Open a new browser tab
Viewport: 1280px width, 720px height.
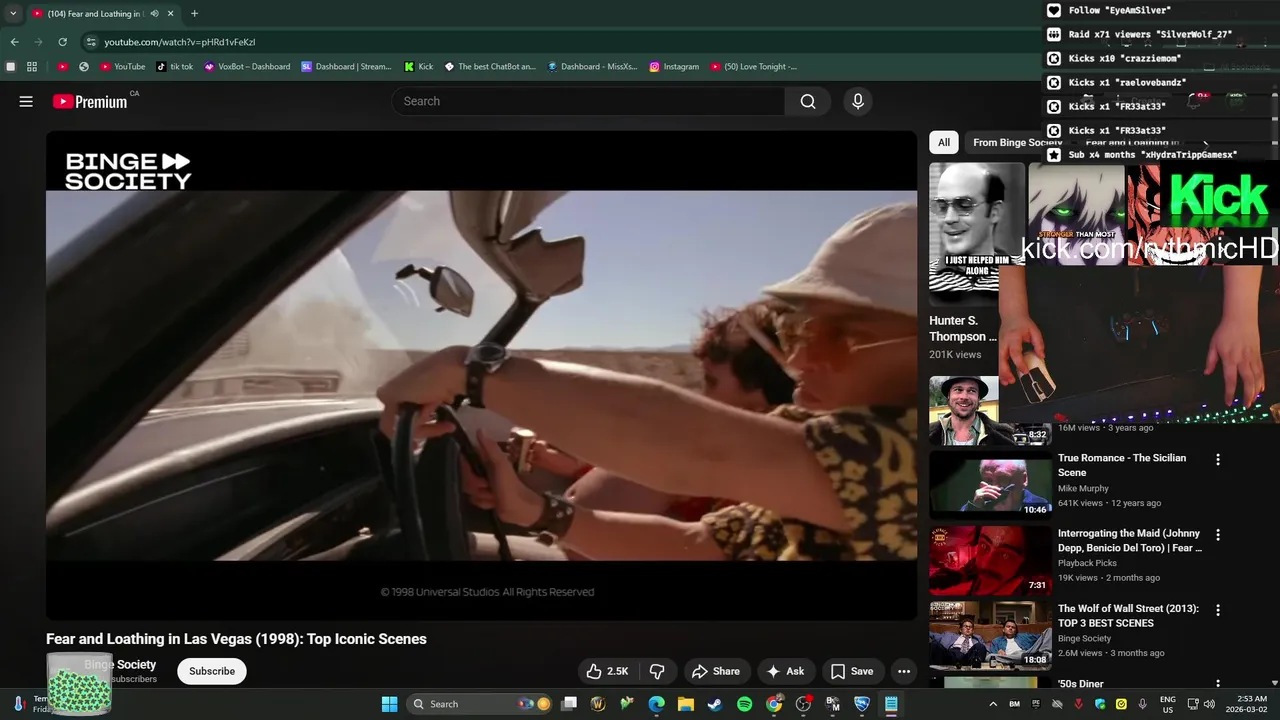pos(194,13)
